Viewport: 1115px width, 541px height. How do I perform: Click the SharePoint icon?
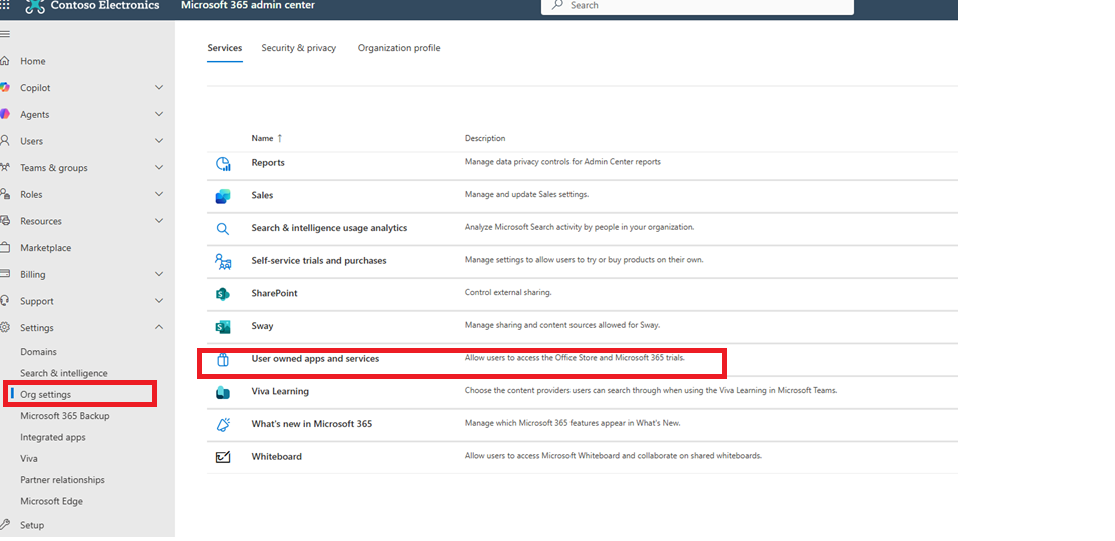(223, 294)
